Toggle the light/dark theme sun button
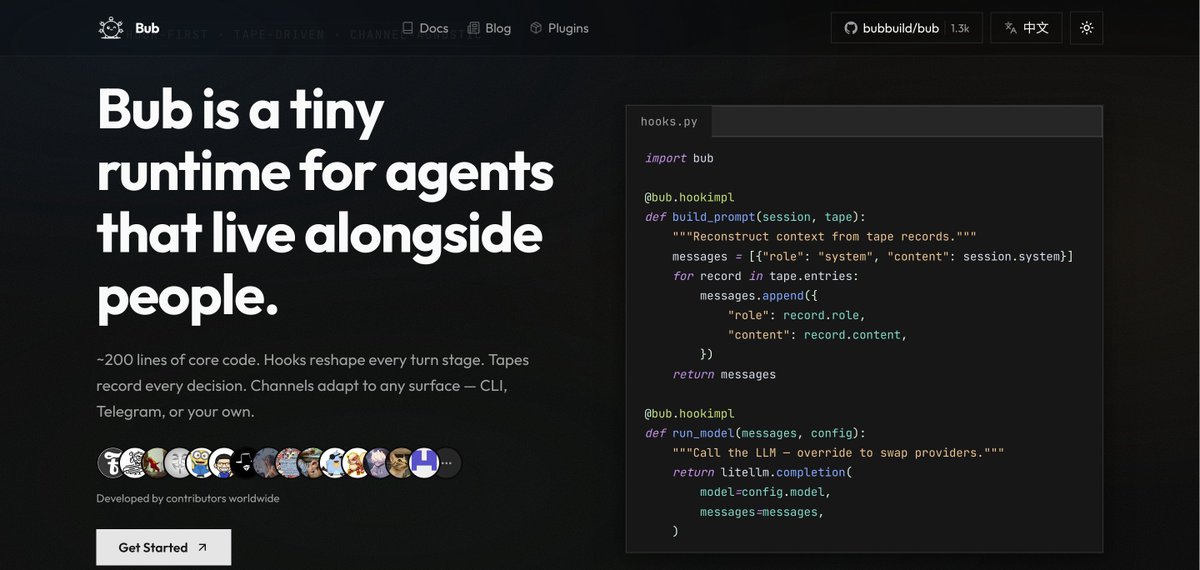 tap(1086, 28)
